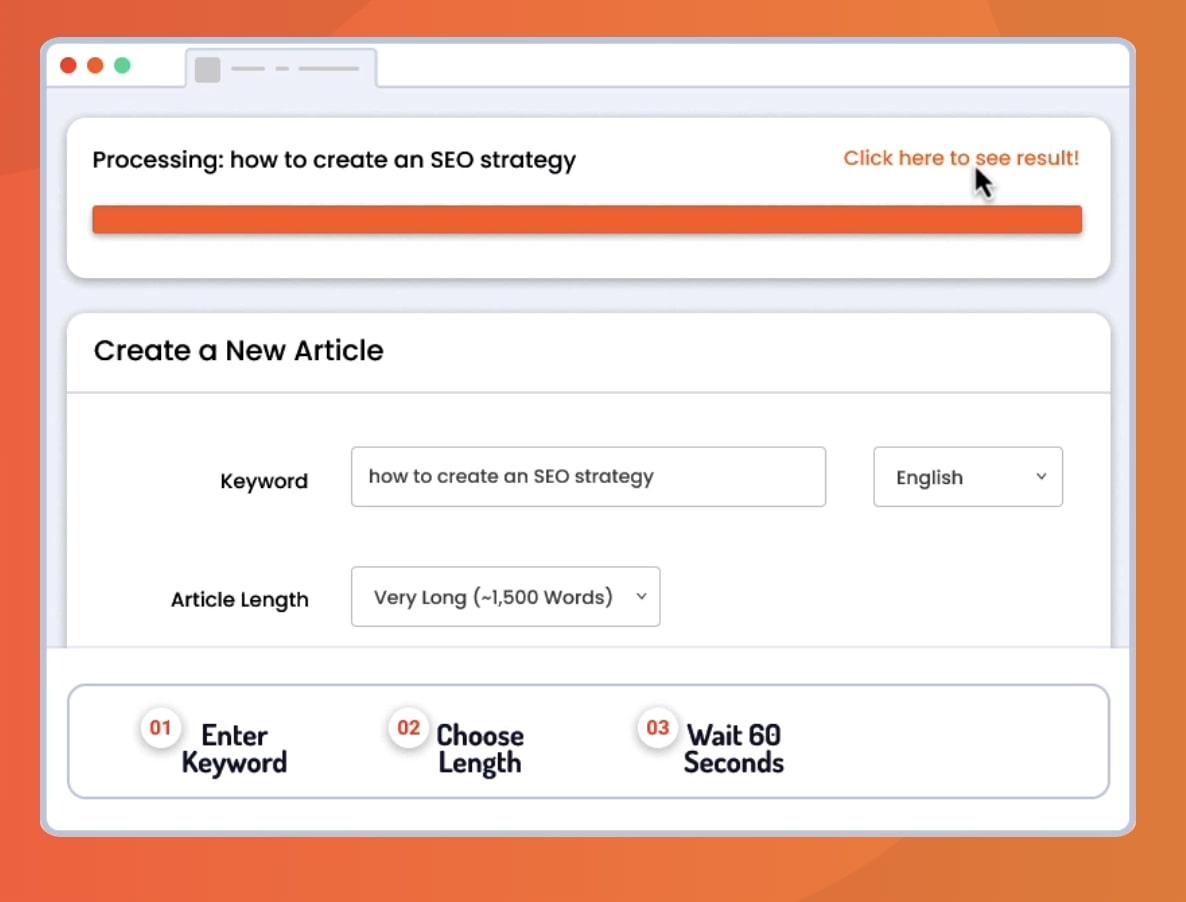Click the chevron arrow in the English selector
The height and width of the screenshot is (902, 1186).
click(1041, 477)
